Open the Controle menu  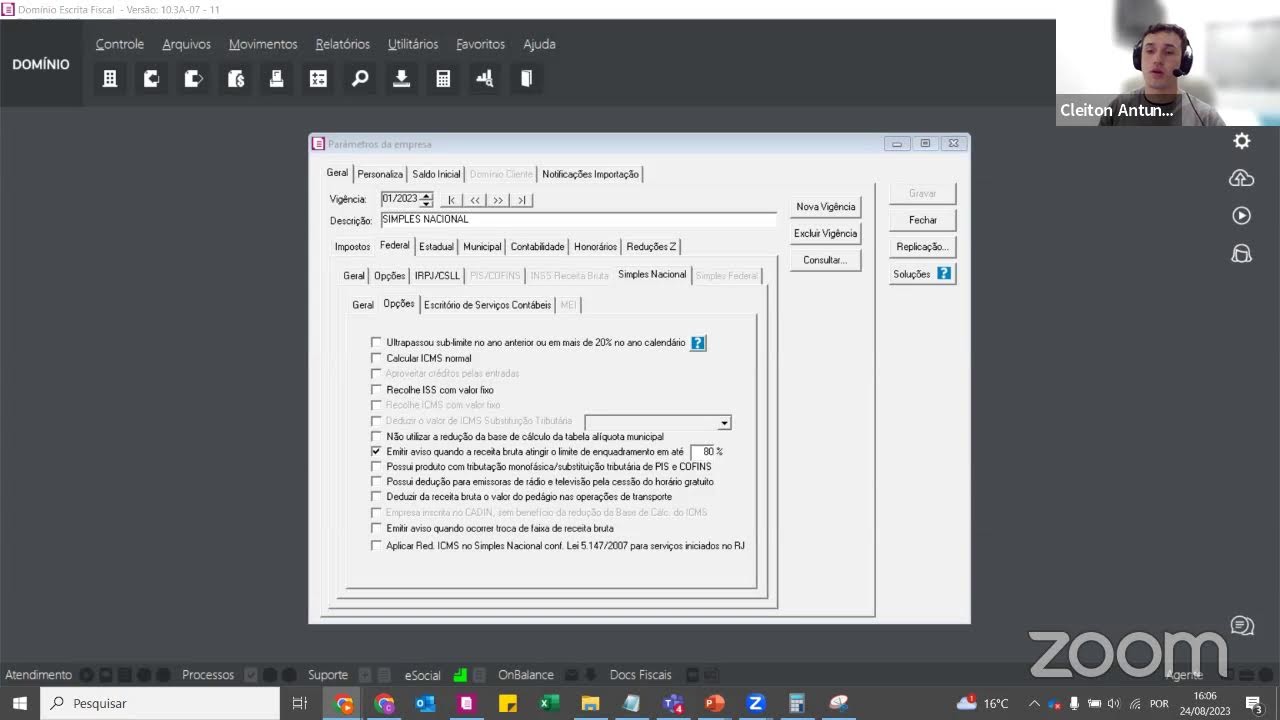tap(120, 44)
